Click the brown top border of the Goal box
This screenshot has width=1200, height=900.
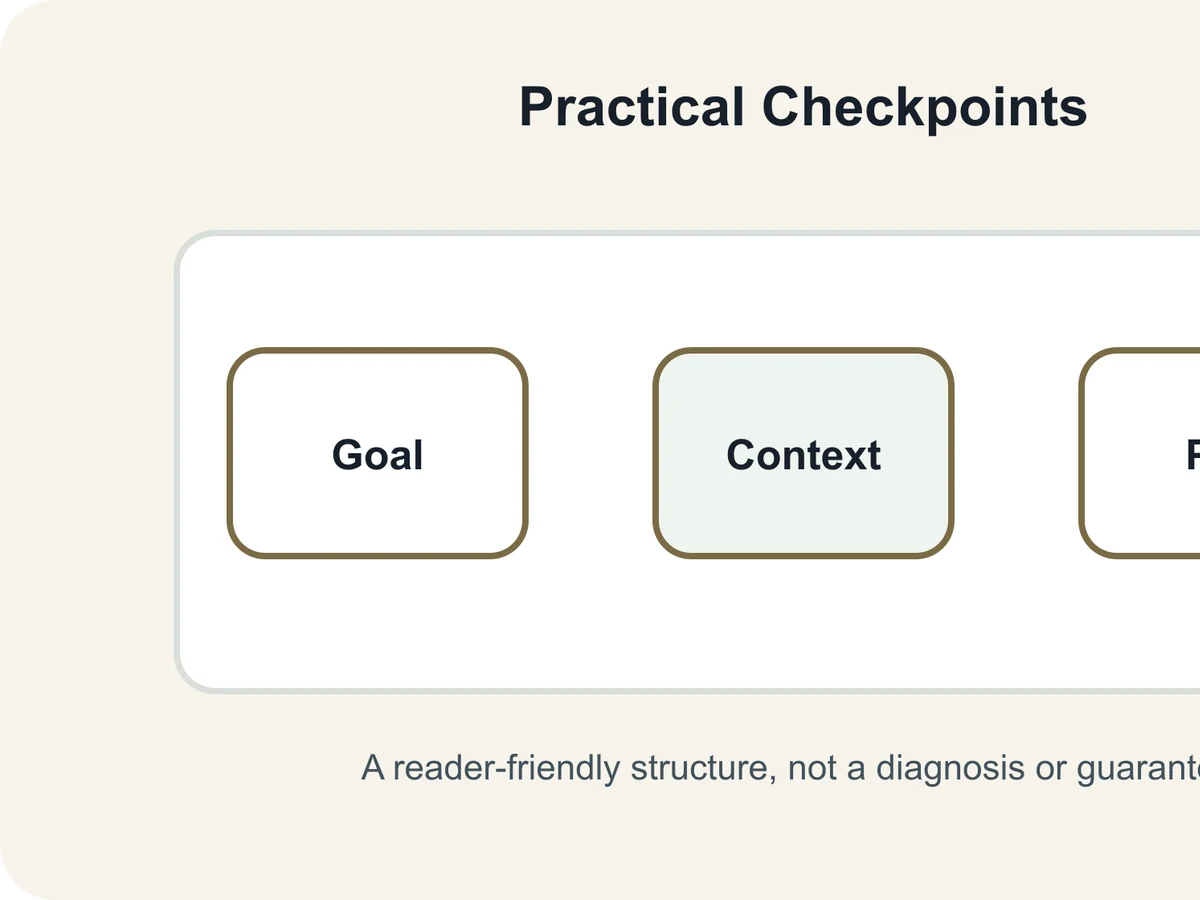[377, 351]
